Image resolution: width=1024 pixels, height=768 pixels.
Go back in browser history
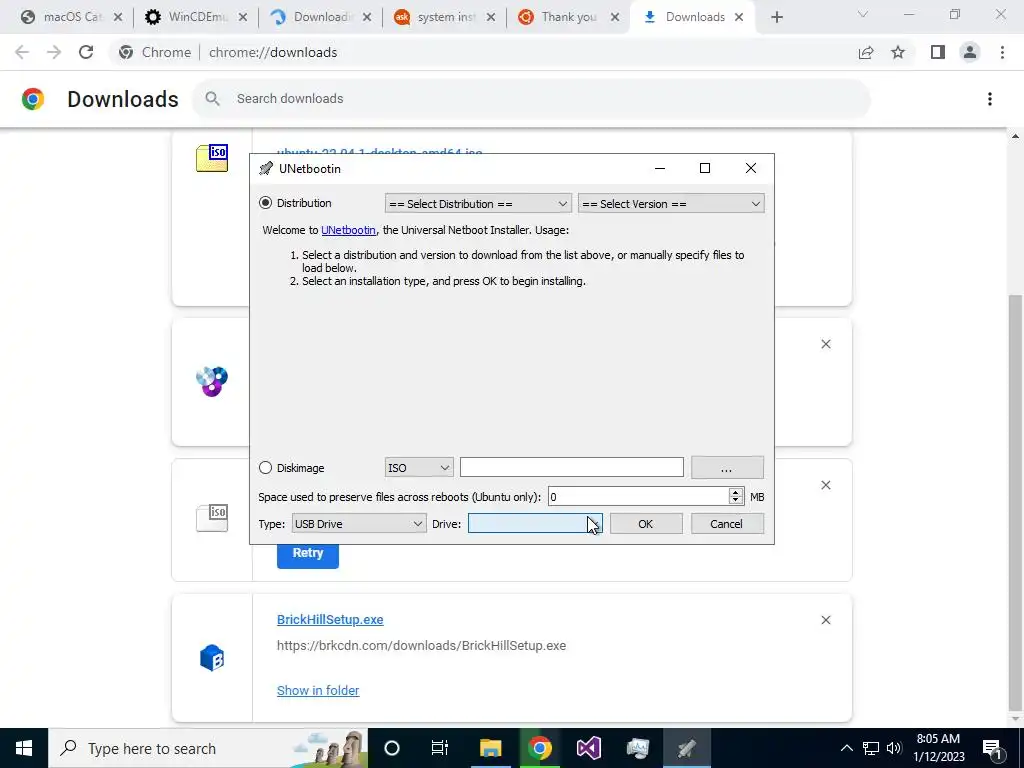22,52
